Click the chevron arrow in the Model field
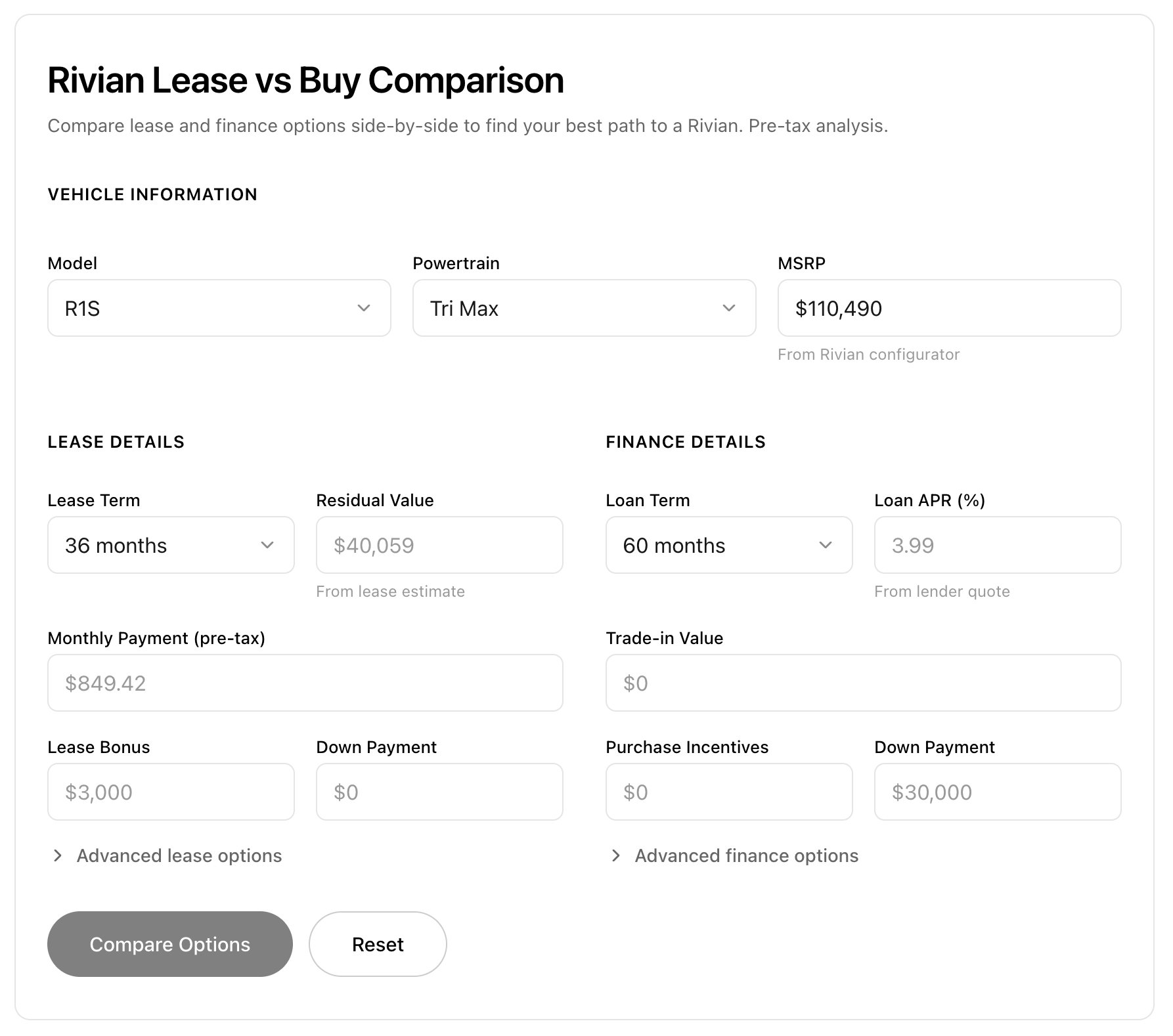Screen dimensions: 1173x1036 point(363,308)
